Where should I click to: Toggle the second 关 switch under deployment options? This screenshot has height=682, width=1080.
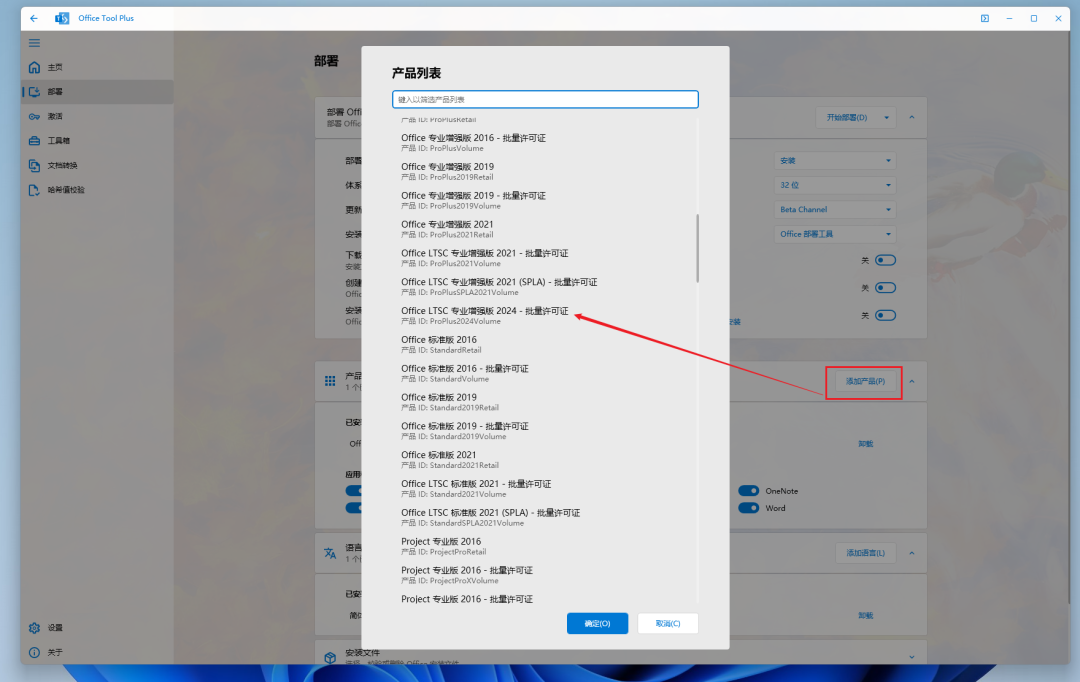[x=885, y=288]
